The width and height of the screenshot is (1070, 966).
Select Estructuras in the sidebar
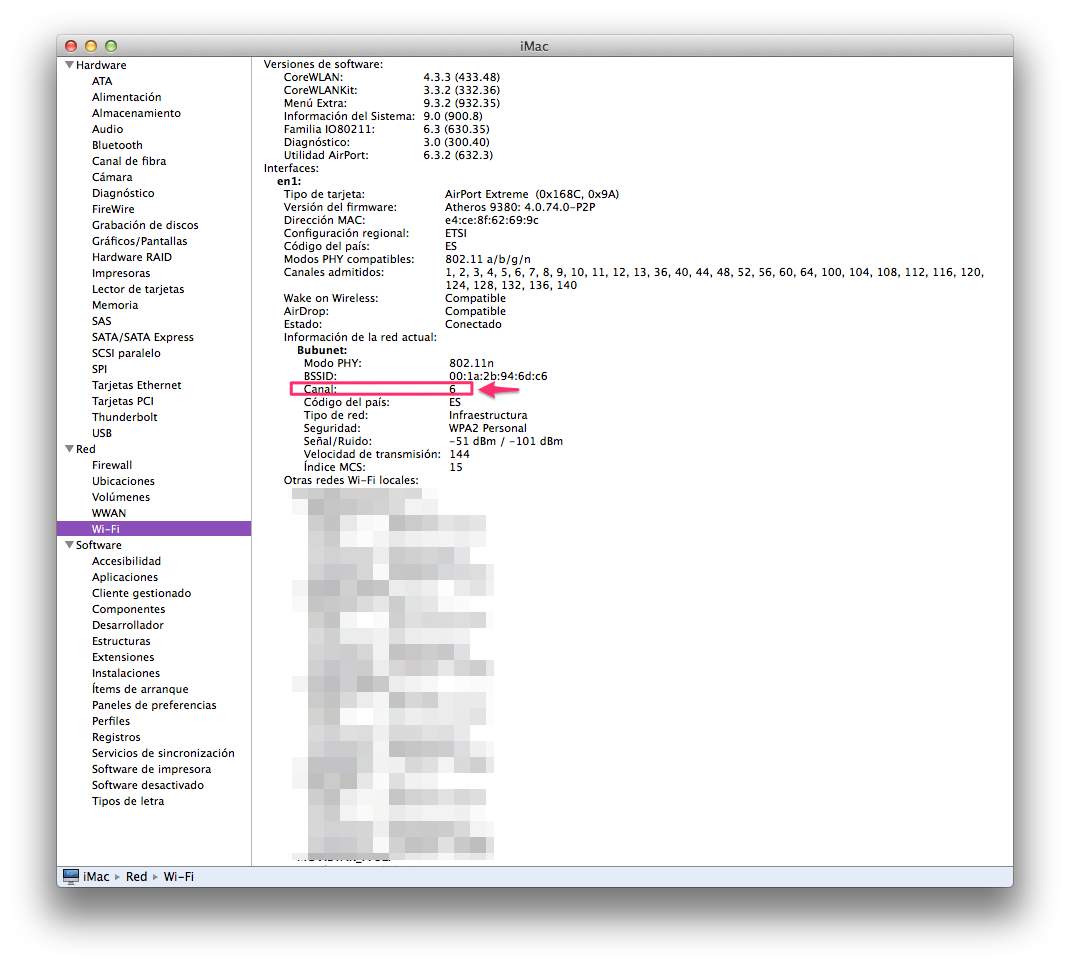tap(121, 641)
